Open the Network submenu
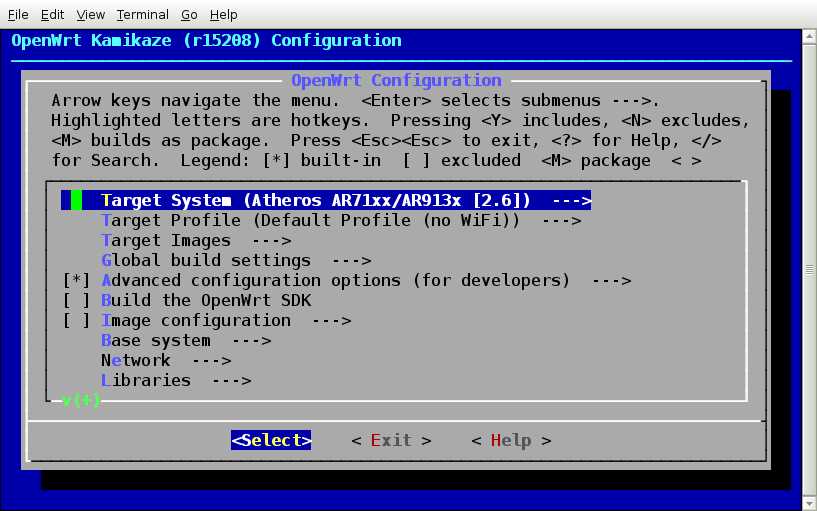Image resolution: width=817 pixels, height=511 pixels. (x=166, y=360)
